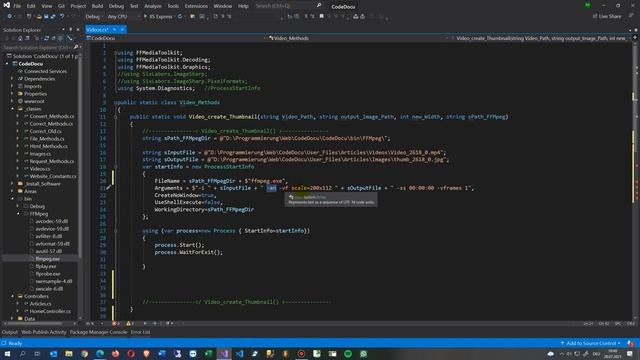This screenshot has height=360, width=640.
Task: Select Images.cs in Solution Explorer
Action: pos(40,154)
